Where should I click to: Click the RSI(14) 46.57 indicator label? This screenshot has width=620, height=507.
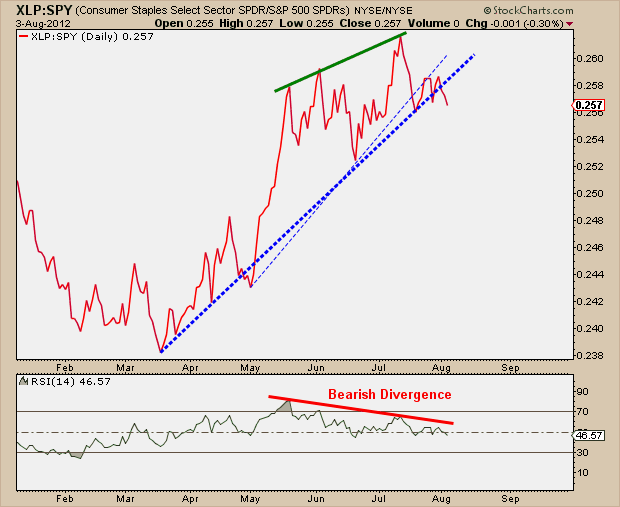(71, 382)
